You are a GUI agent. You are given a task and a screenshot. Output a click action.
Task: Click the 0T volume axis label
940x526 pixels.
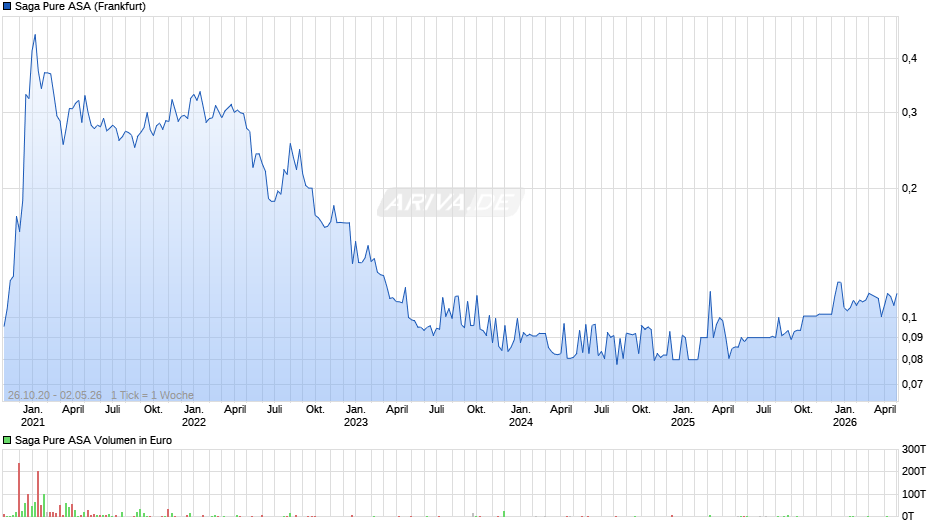coord(908,516)
